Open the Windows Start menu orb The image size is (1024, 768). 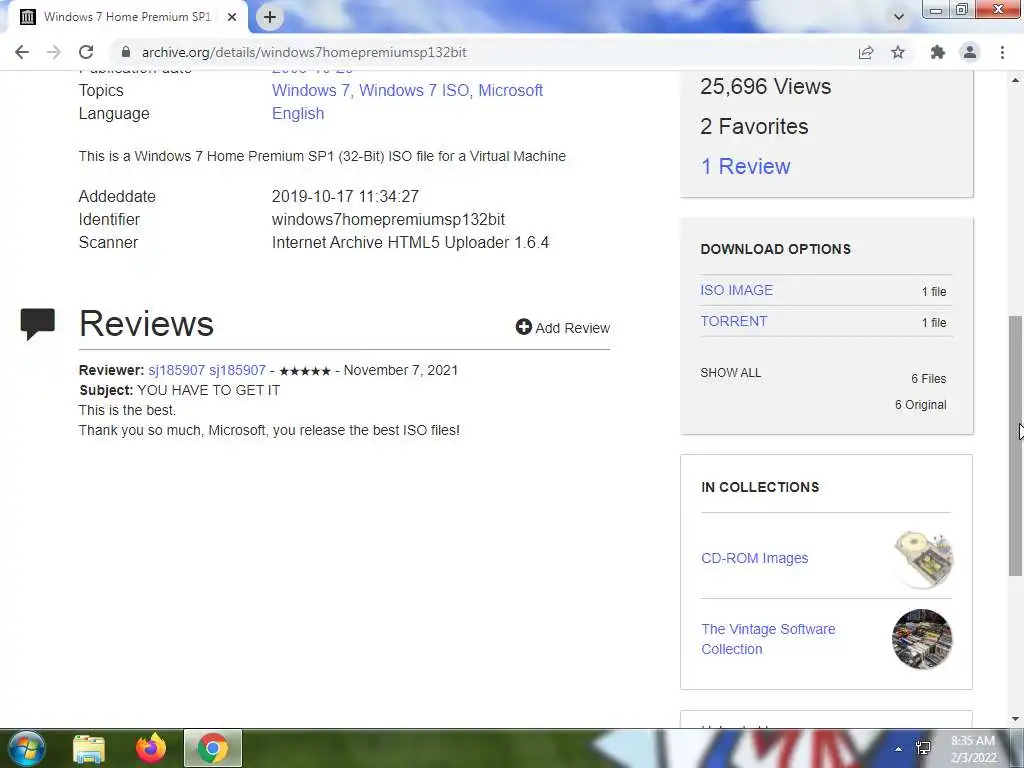(27, 748)
